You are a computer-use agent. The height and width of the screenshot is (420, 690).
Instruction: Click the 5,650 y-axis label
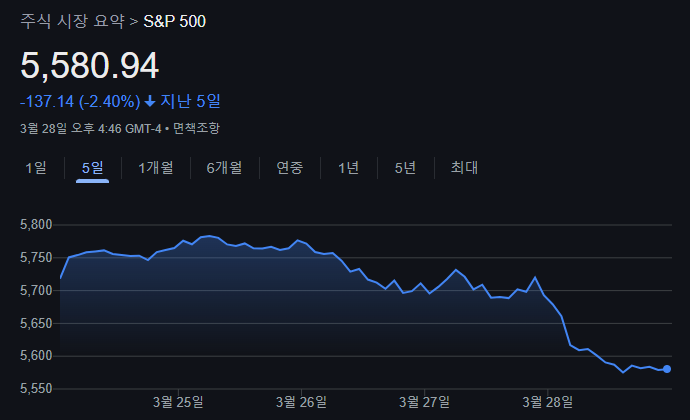coord(36,324)
